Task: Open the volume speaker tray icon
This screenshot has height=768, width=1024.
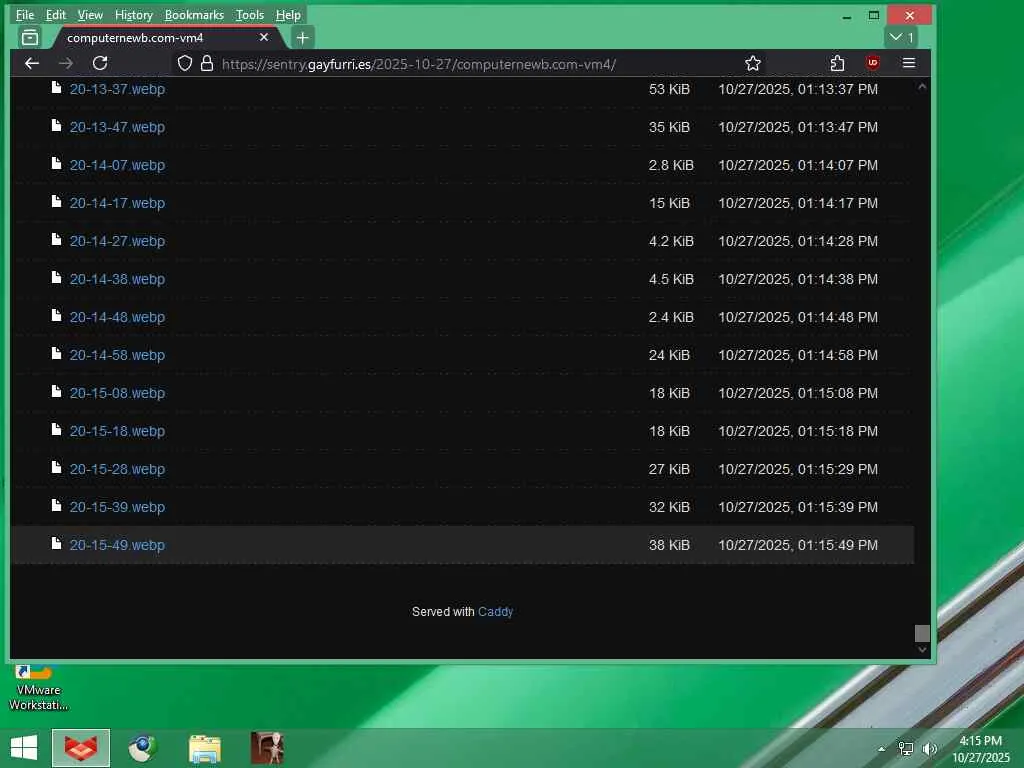Action: coord(929,749)
